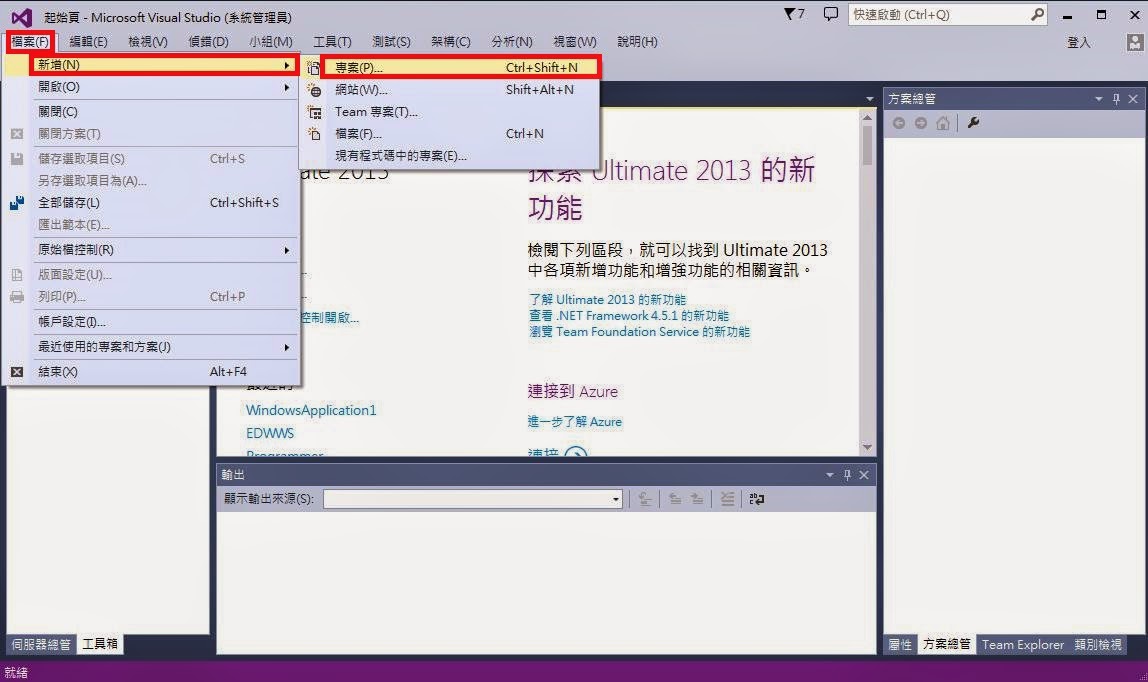
Task: Open recent project EDWWS
Action: point(269,434)
